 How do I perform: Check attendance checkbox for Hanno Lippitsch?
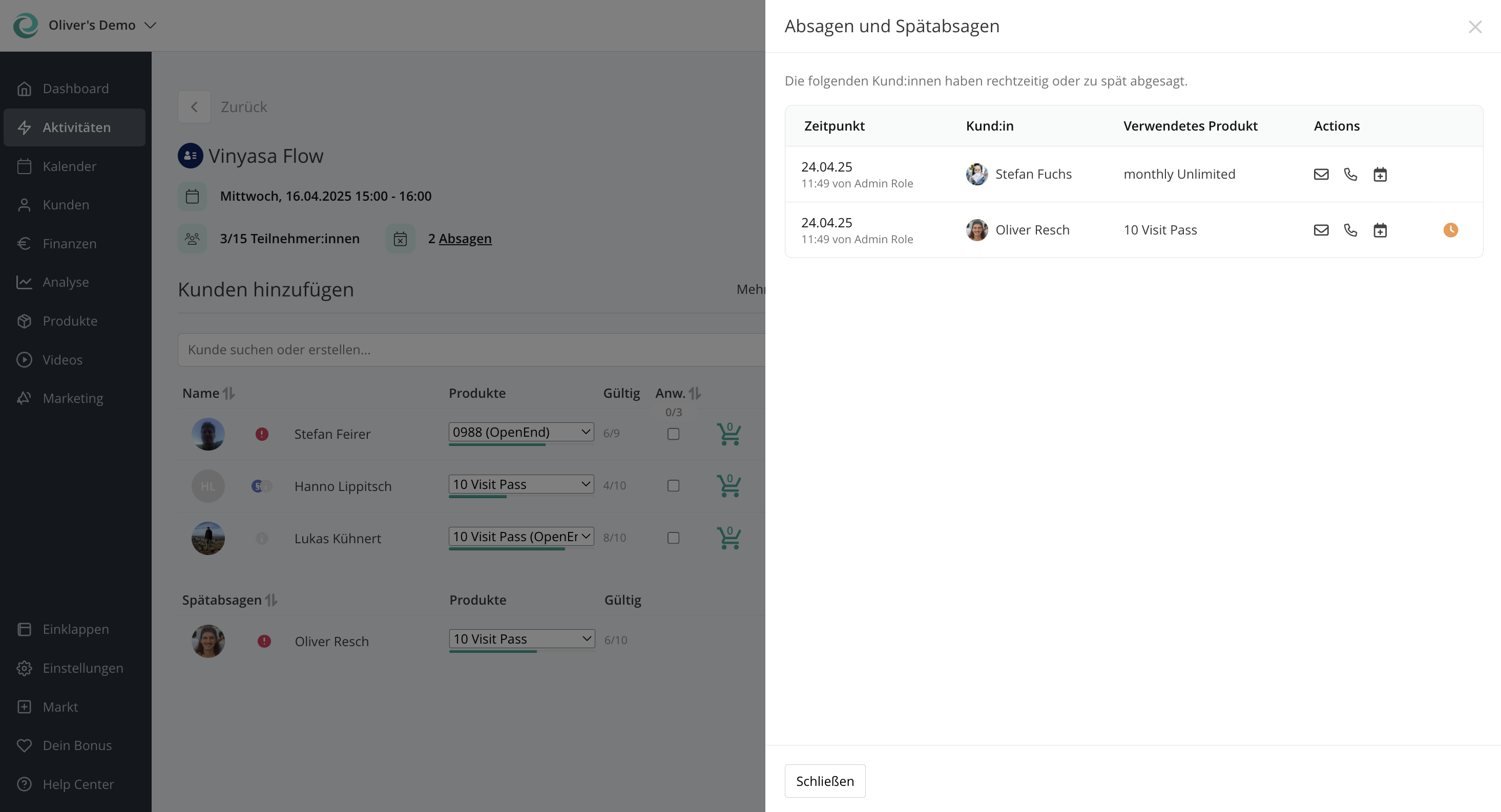(x=674, y=485)
